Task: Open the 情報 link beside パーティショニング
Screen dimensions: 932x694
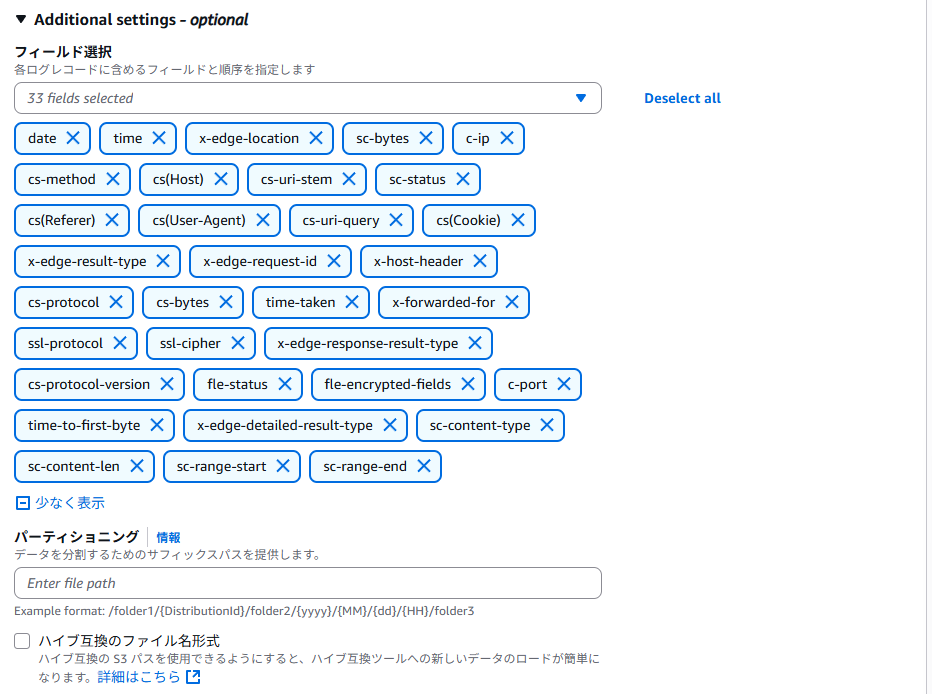Action: click(x=168, y=537)
